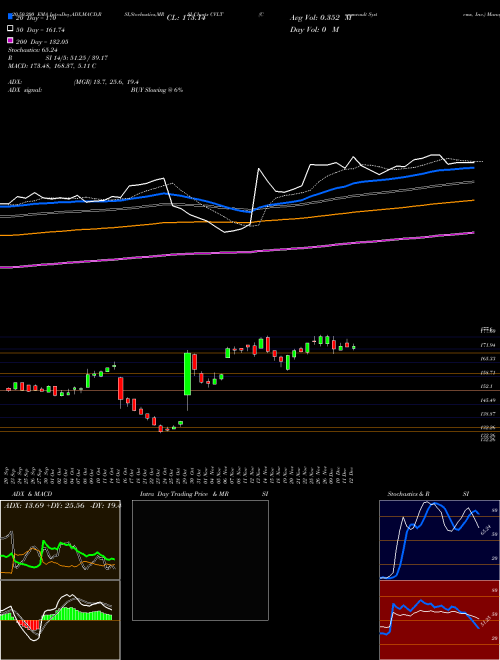Image resolution: width=500 pixels, height=660 pixels.
Task: Click the 'MACD: 173.48, 168.37, 5.11 C' readout
Action: coord(52,66)
